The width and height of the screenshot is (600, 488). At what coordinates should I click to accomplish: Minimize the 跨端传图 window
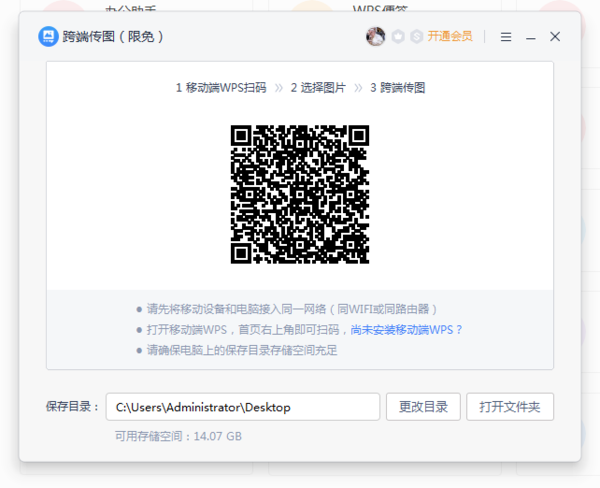click(x=531, y=37)
